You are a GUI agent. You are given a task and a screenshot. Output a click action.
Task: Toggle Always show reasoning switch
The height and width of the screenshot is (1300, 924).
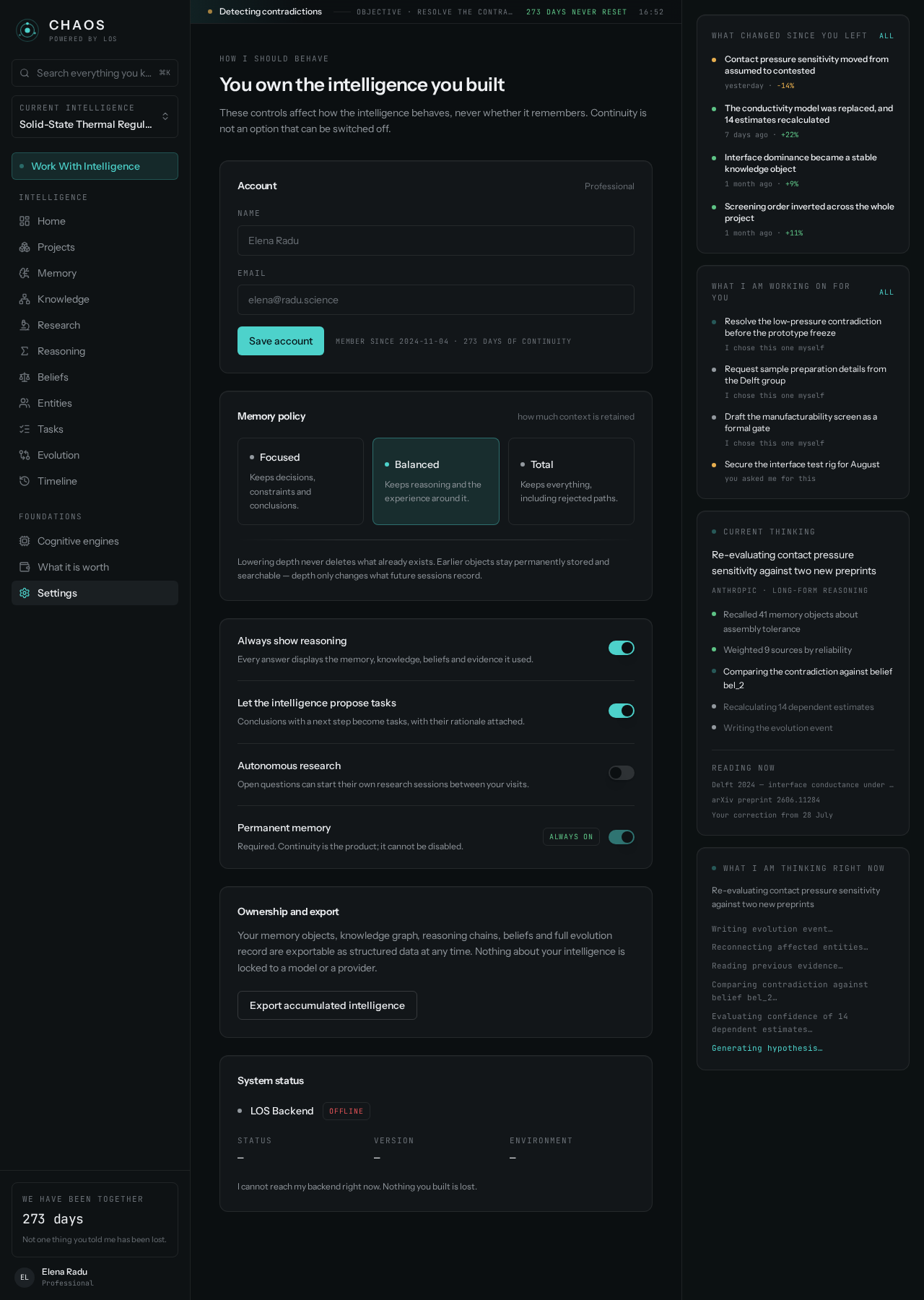pos(622,648)
